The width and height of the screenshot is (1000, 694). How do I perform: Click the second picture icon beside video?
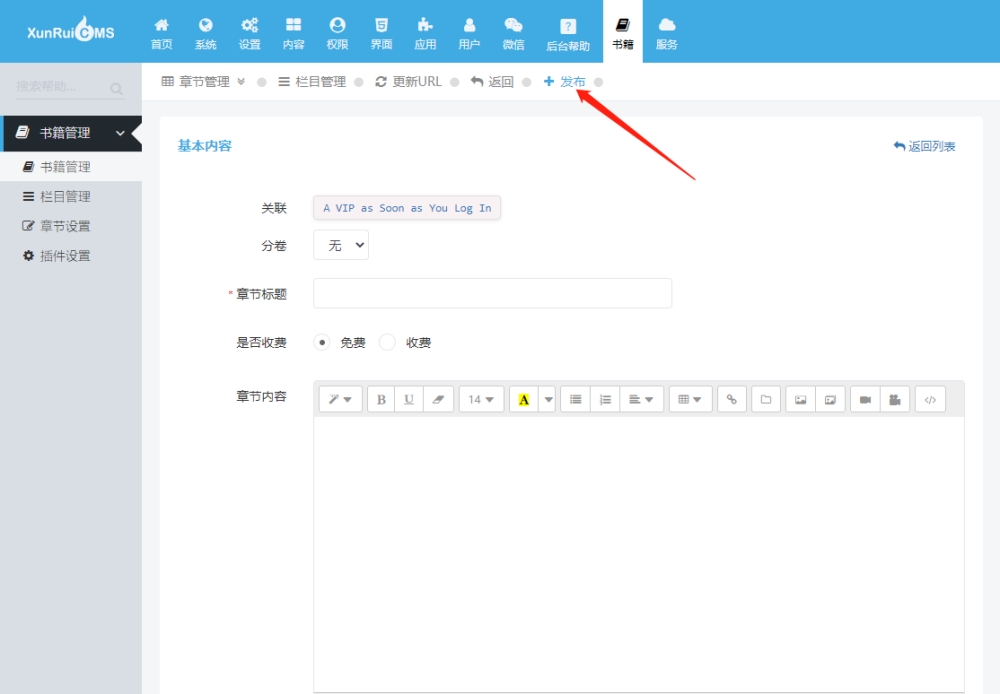coord(830,399)
